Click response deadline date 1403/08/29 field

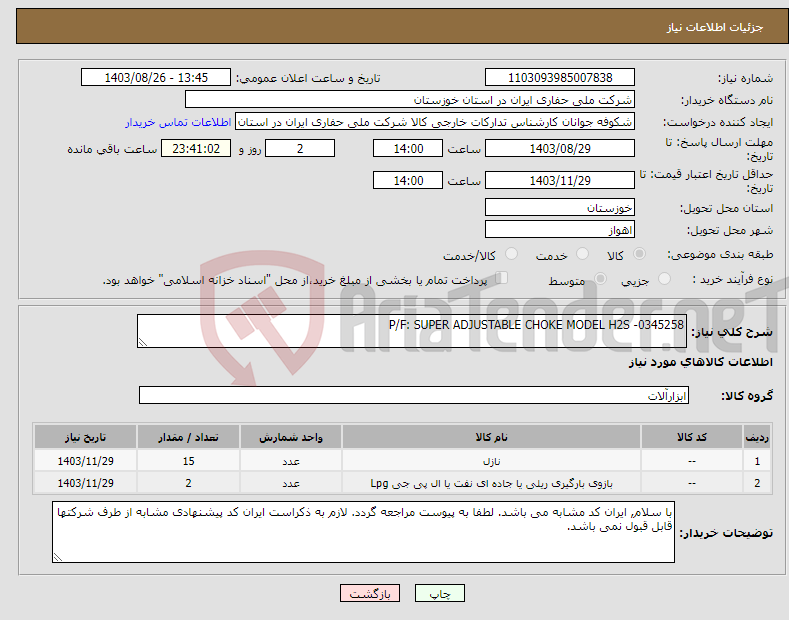560,148
